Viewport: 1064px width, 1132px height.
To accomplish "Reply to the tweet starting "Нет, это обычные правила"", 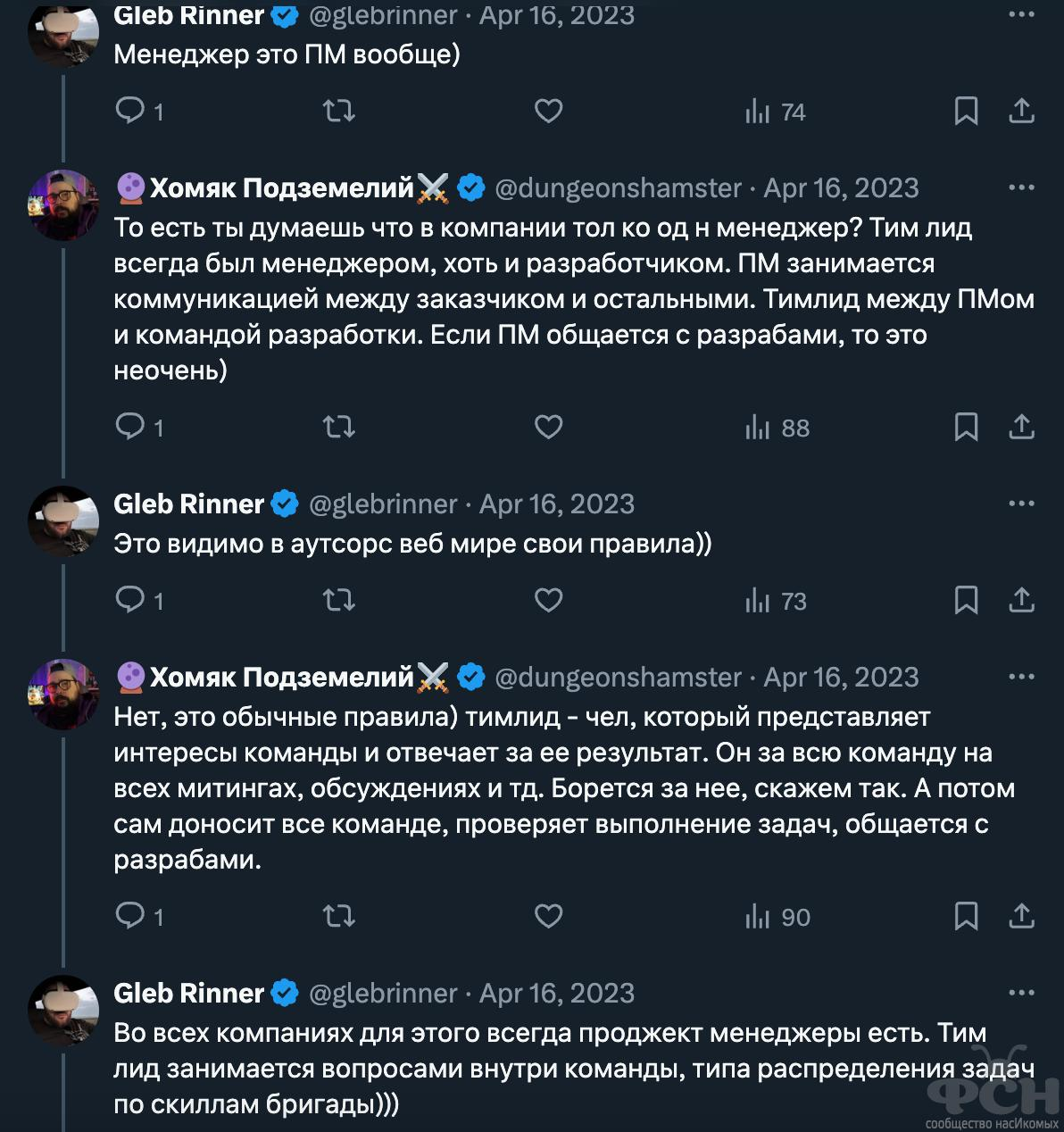I will click(x=131, y=917).
